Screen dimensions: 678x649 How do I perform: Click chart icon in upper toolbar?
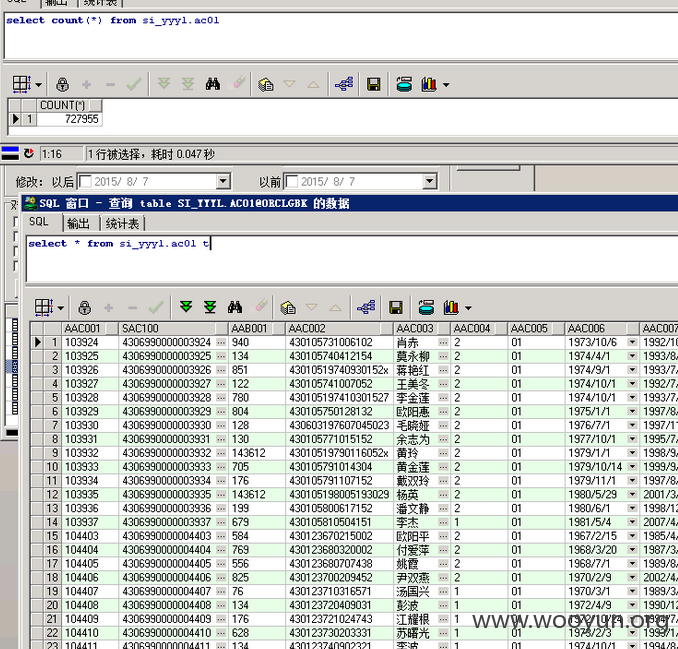[429, 84]
